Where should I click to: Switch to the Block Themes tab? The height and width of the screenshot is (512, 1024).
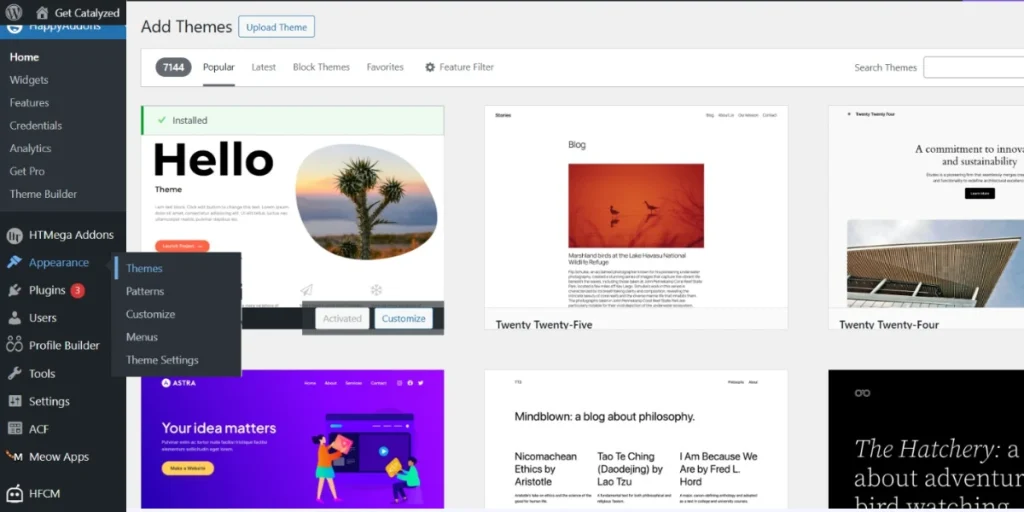321,67
